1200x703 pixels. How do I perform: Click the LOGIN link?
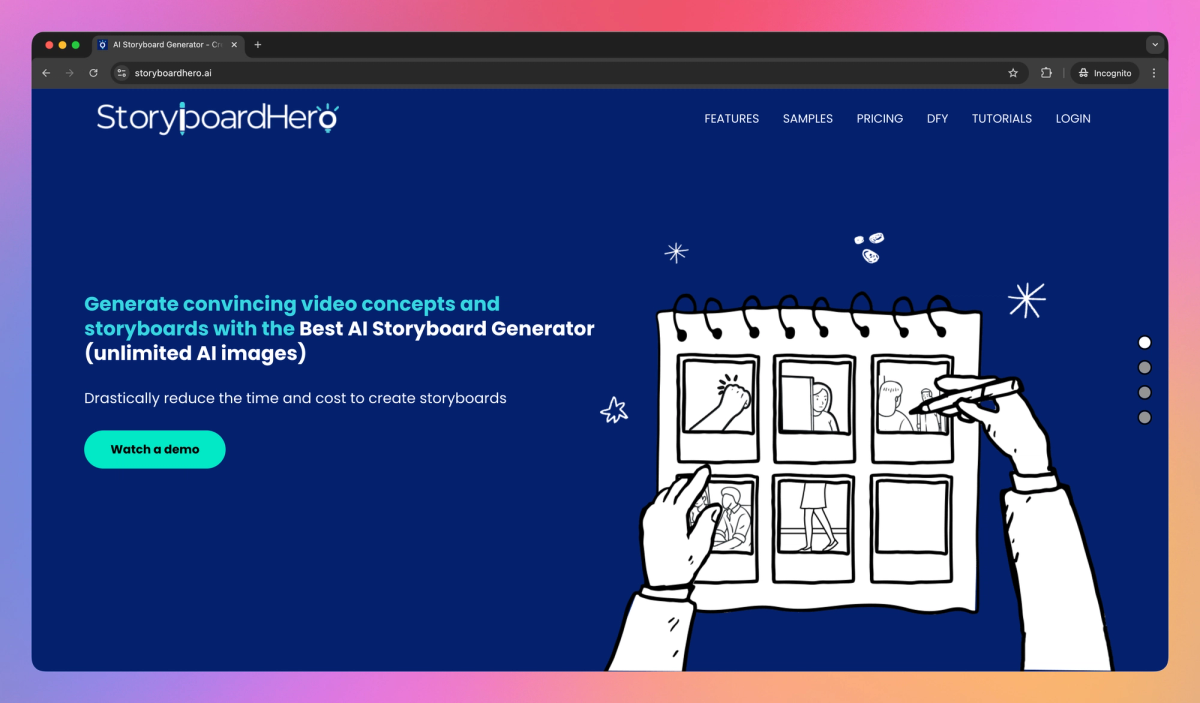pos(1073,119)
